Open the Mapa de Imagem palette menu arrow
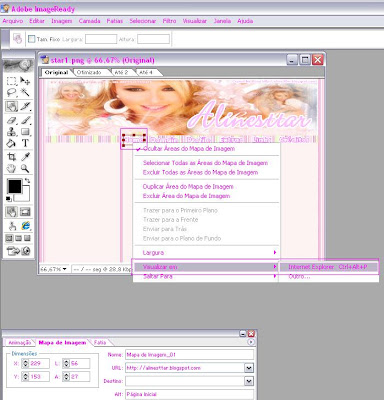This screenshot has width=384, height=400. click(251, 342)
